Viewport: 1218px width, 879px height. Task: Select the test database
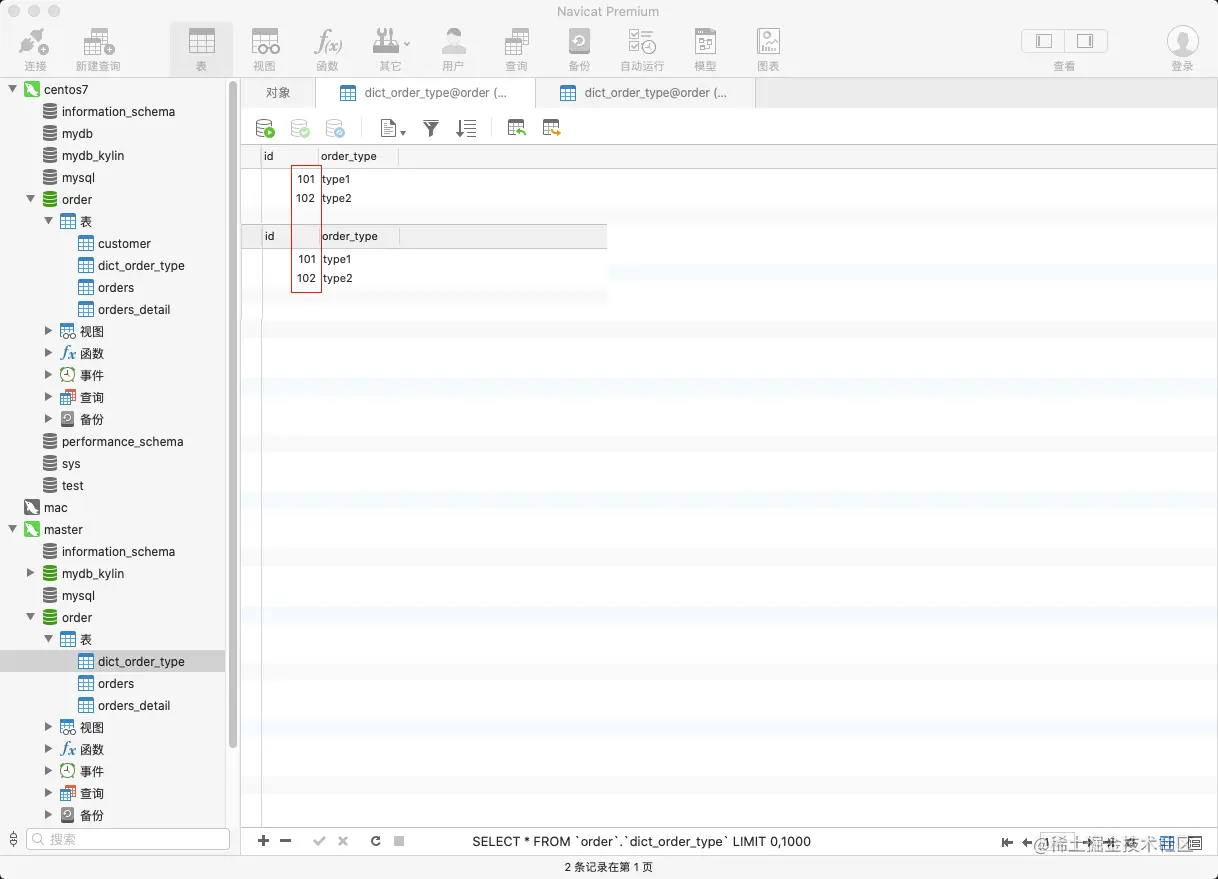(x=73, y=485)
